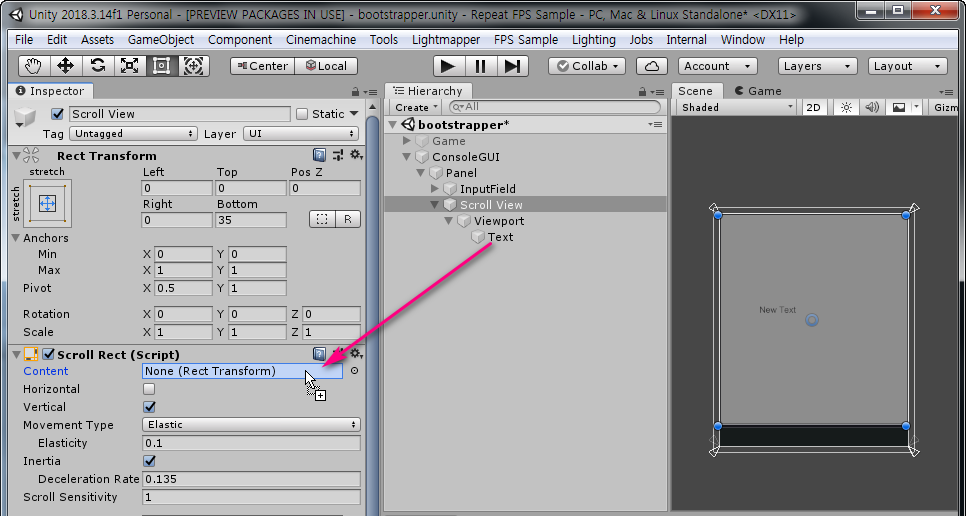Open Content object picker circle
The width and height of the screenshot is (966, 516).
point(354,371)
